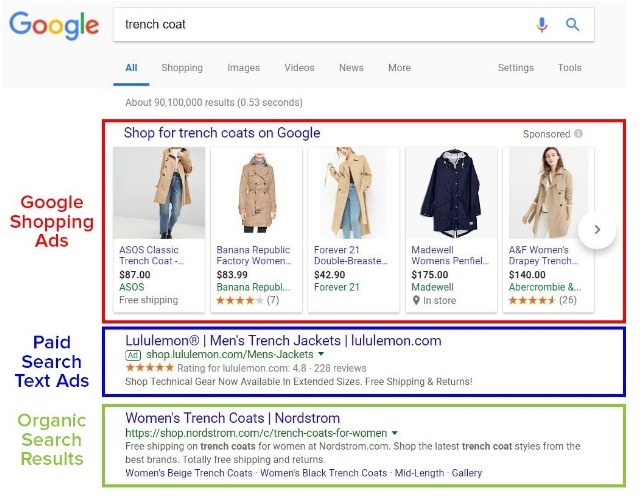The width and height of the screenshot is (644, 501).
Task: Click the $83.99 price
Action: (x=232, y=275)
